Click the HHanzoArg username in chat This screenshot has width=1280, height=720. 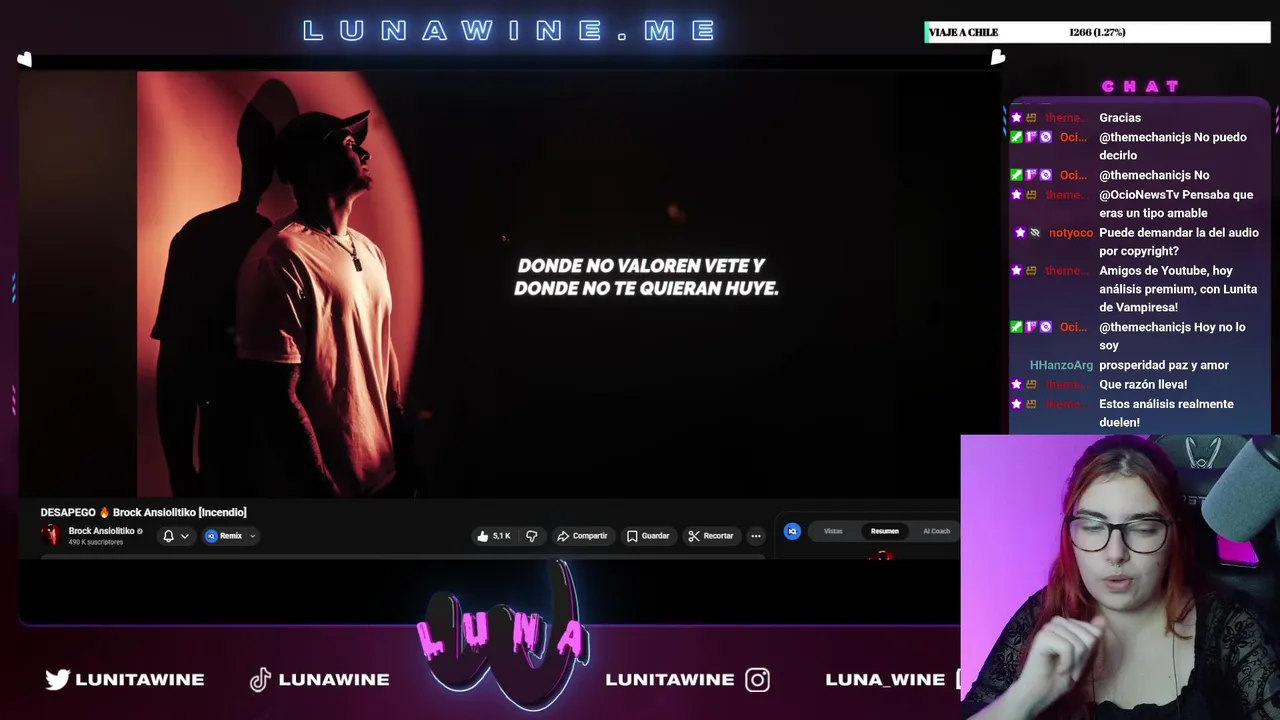coord(1061,365)
